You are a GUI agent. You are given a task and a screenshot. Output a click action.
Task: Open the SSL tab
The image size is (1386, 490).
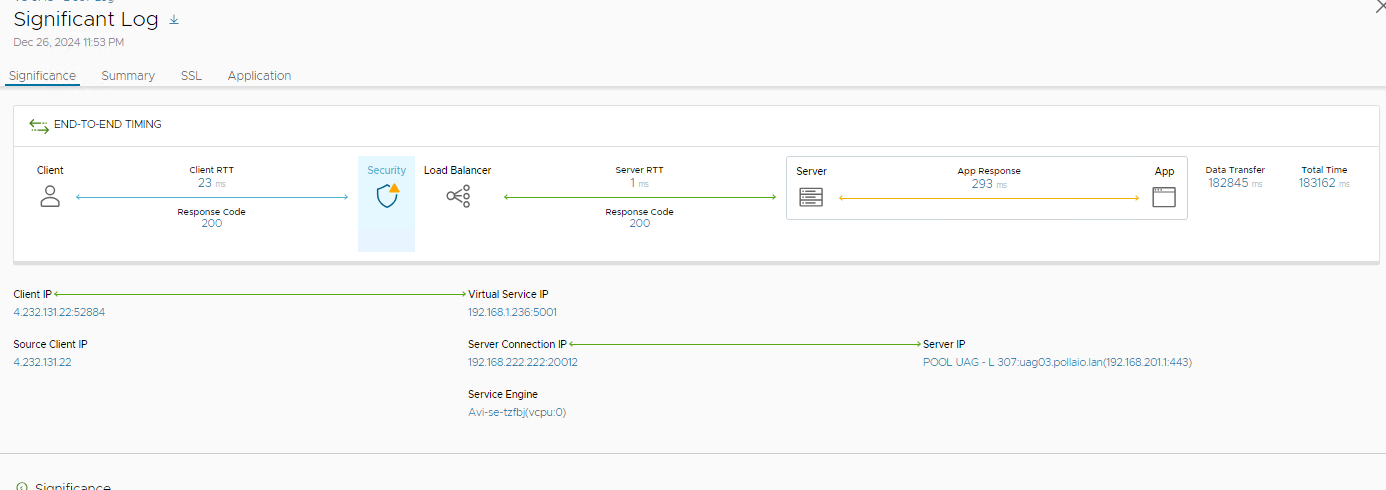pos(191,76)
